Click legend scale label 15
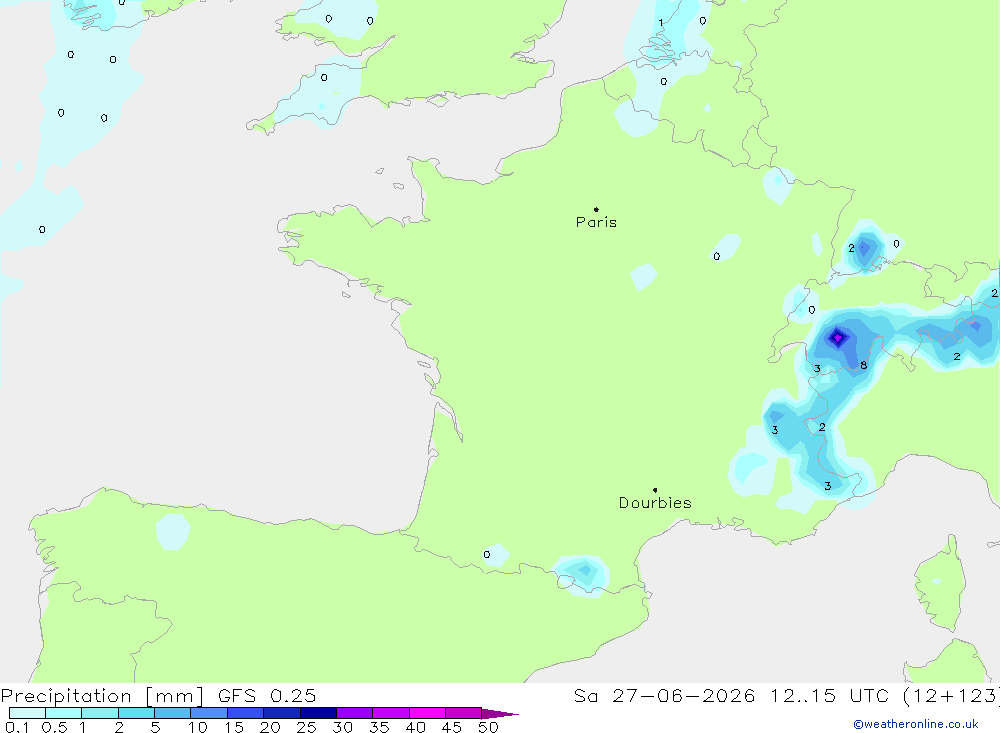This screenshot has width=1000, height=733. (234, 727)
